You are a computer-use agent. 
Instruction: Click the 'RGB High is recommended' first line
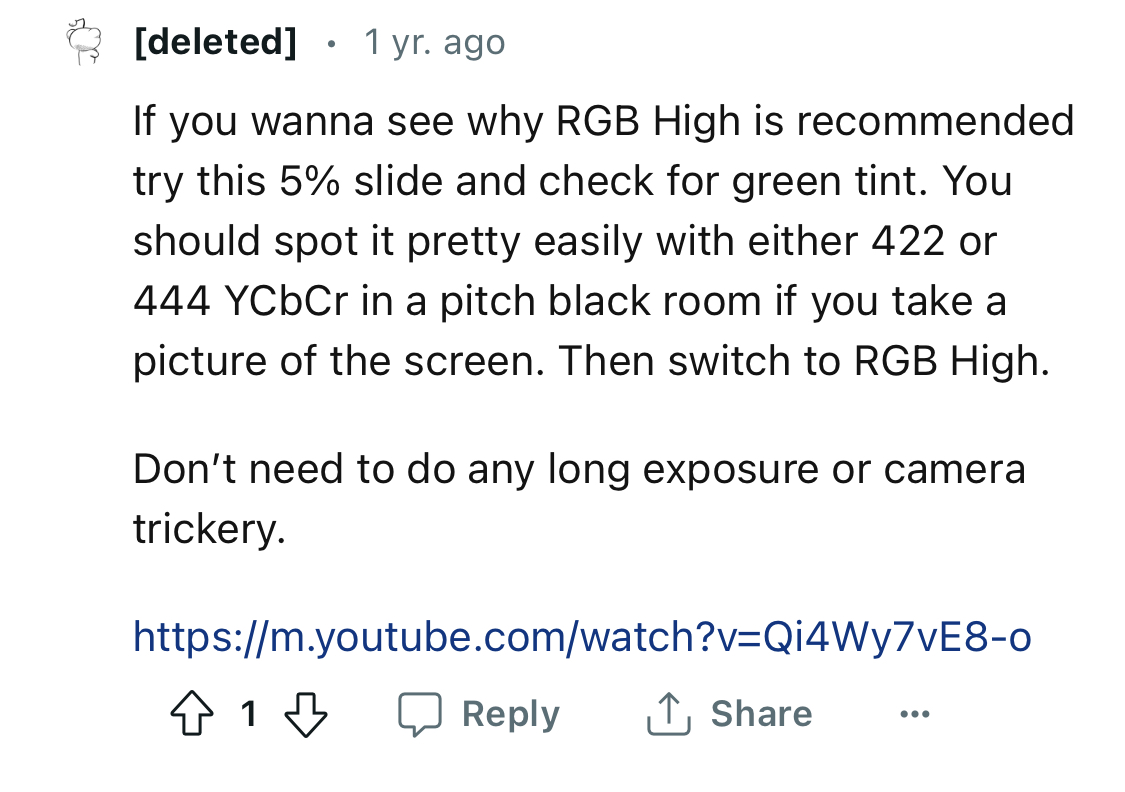(815, 121)
